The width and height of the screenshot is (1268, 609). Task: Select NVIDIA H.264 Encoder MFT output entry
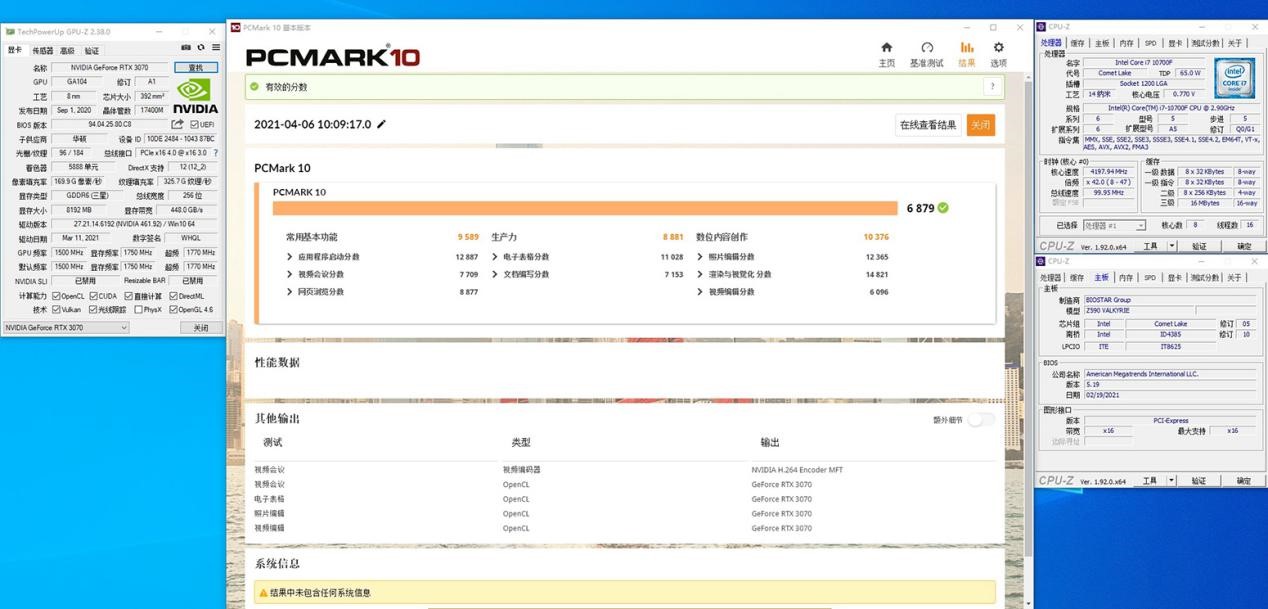click(797, 470)
